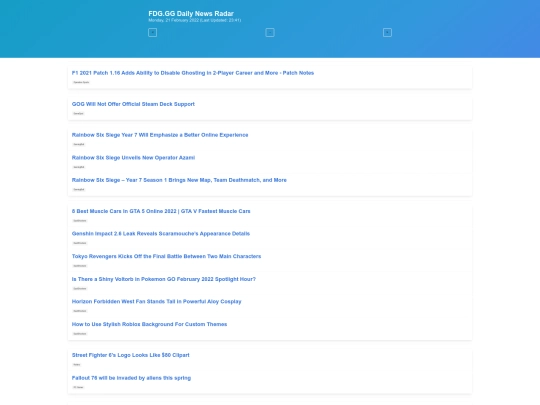Image resolution: width=540 pixels, height=405 pixels.
Task: Open the Shiny Voltorb Pokemon GO article
Action: 164,279
